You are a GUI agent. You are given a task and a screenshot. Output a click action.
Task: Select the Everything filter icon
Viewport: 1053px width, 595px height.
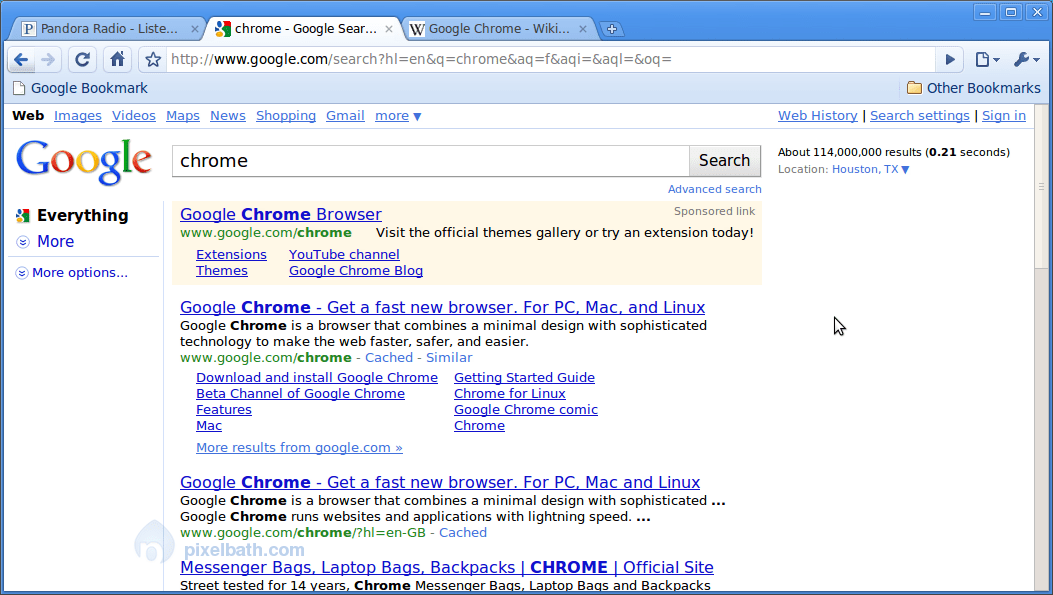pos(23,216)
